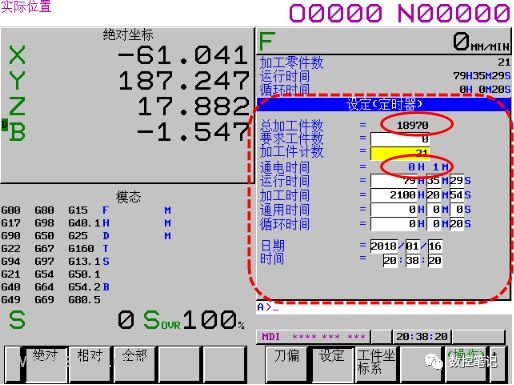This screenshot has width=514, height=385.
Task: Click the month 01 date field
Action: (x=412, y=246)
